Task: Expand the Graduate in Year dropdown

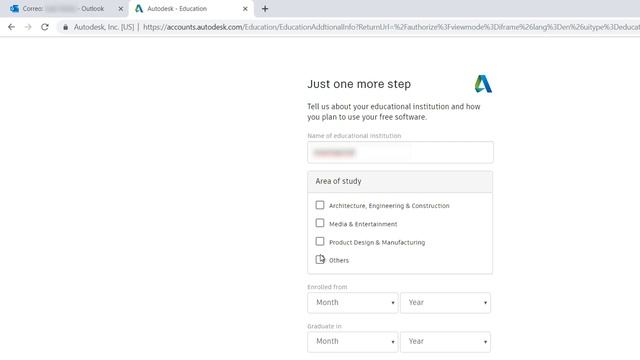Action: pos(445,342)
